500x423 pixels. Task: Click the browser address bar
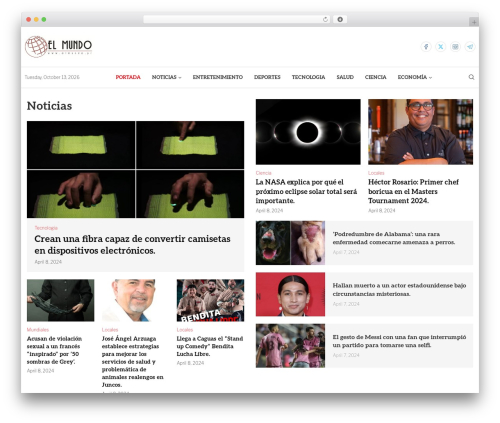coord(237,19)
